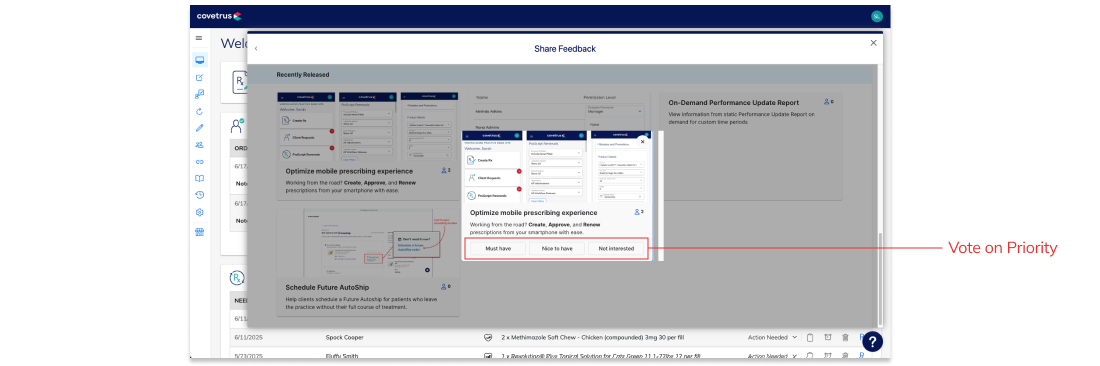Open the clients people icon in sidebar
Viewport: 1100px width, 366px height.
tap(199, 145)
